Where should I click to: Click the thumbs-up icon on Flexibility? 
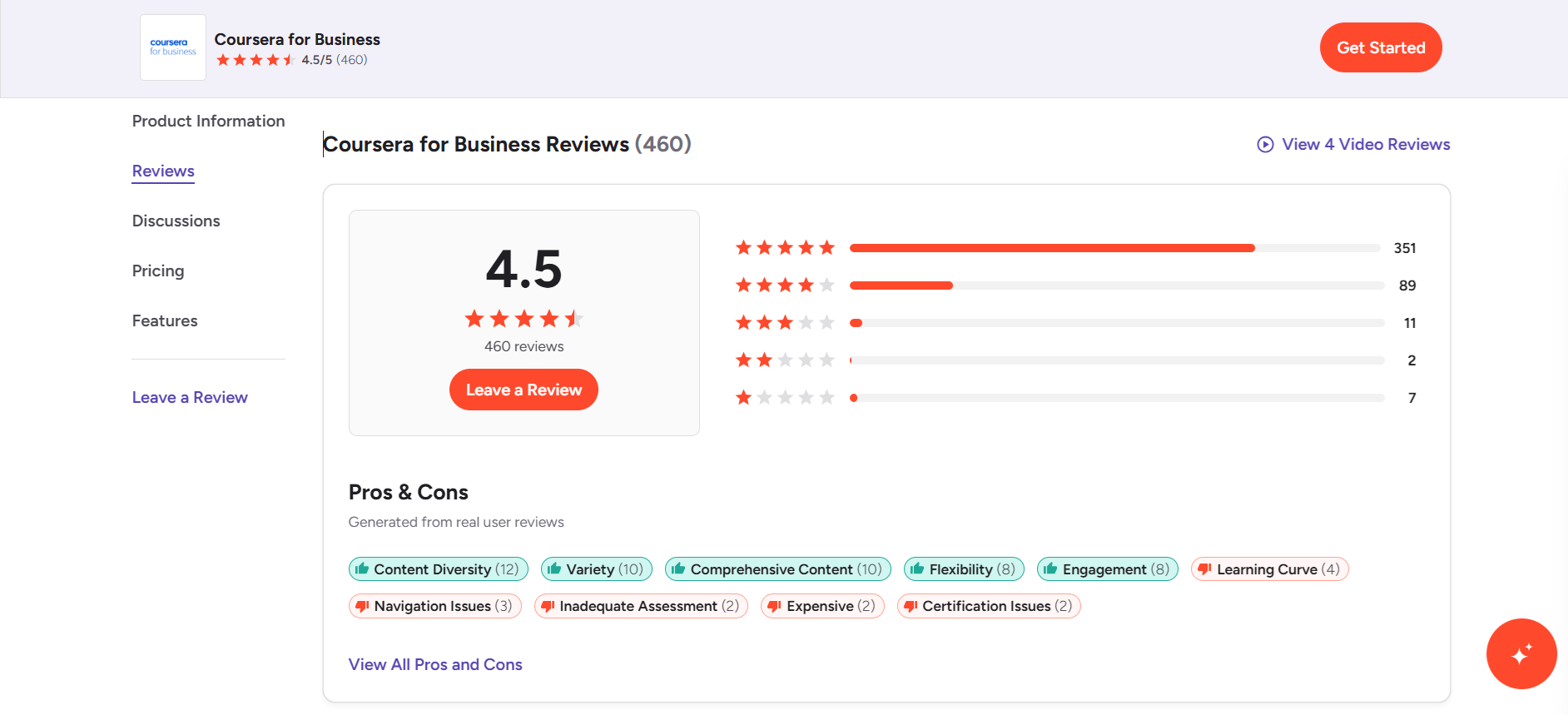(917, 569)
